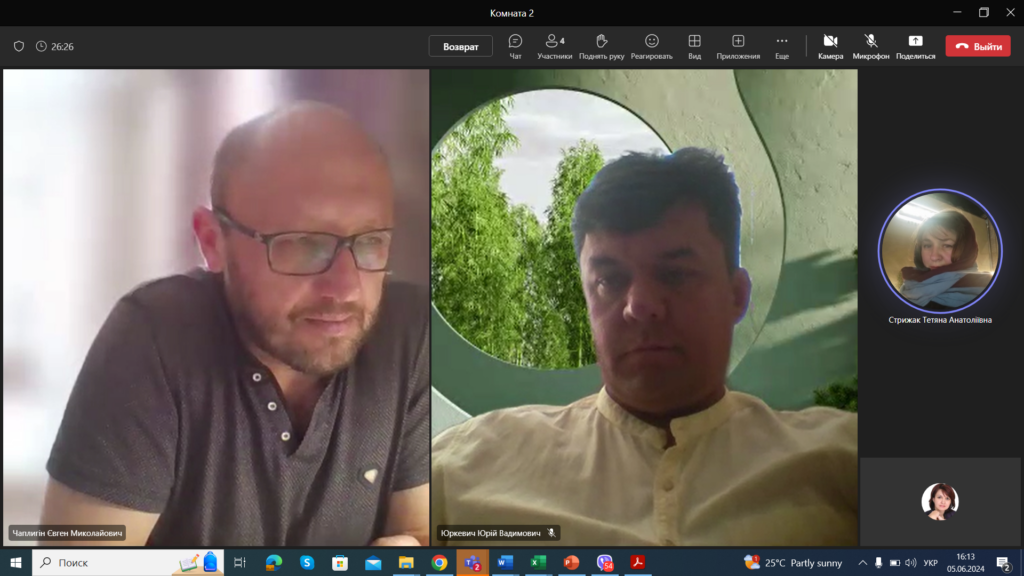Unmute the microphone

coord(871,46)
